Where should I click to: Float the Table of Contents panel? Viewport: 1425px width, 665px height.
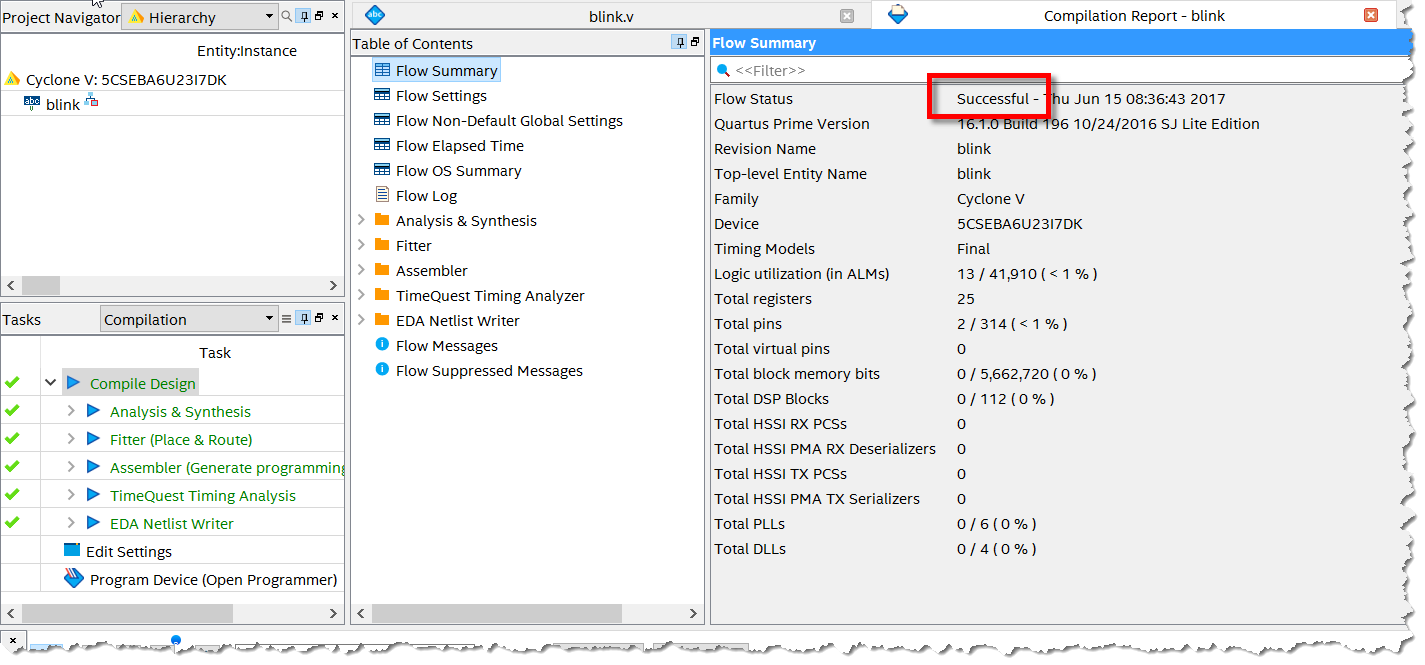point(695,42)
